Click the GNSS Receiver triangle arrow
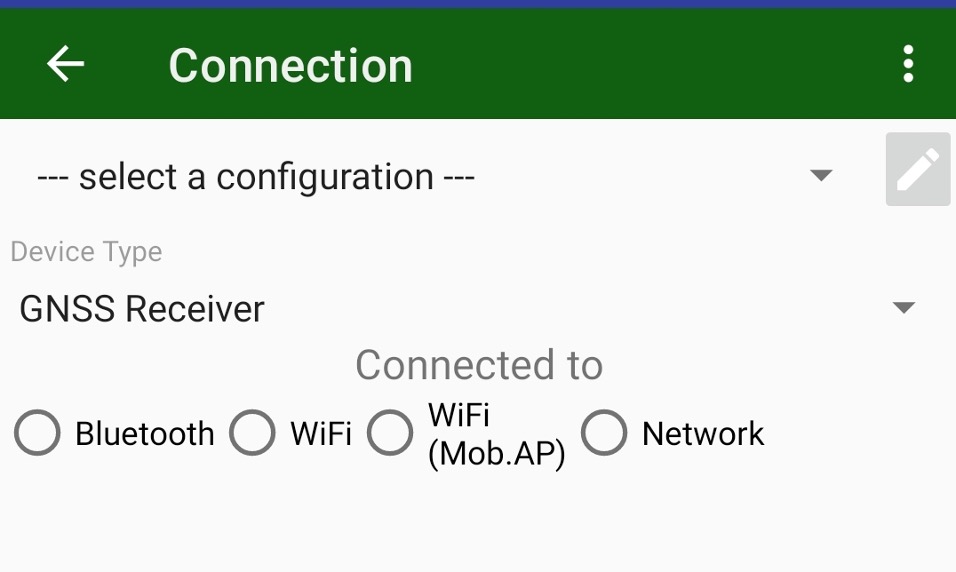Screen dimensions: 956x572 click(x=903, y=307)
